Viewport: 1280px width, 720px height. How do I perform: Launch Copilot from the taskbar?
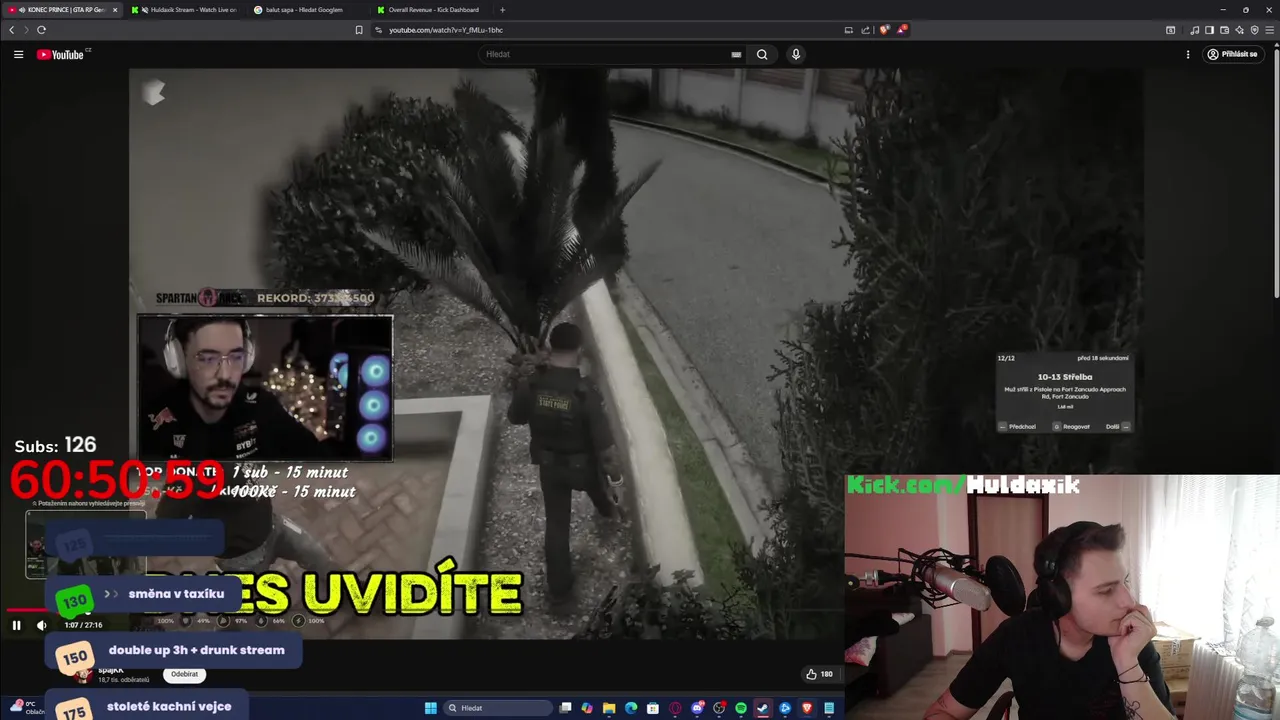tap(587, 708)
